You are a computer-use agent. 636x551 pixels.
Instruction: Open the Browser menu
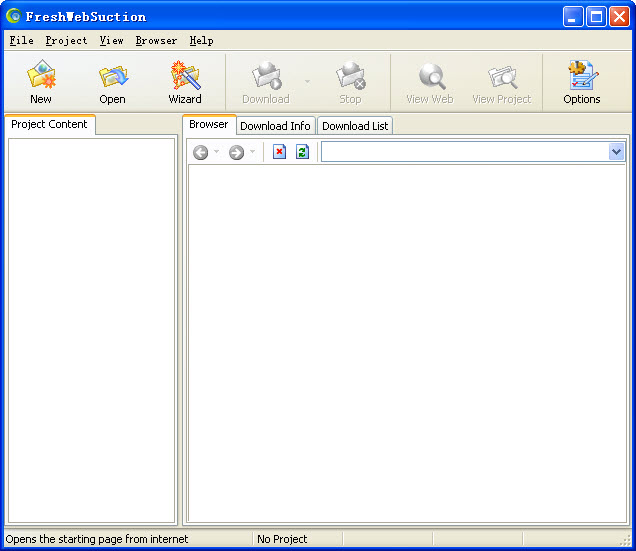(156, 41)
